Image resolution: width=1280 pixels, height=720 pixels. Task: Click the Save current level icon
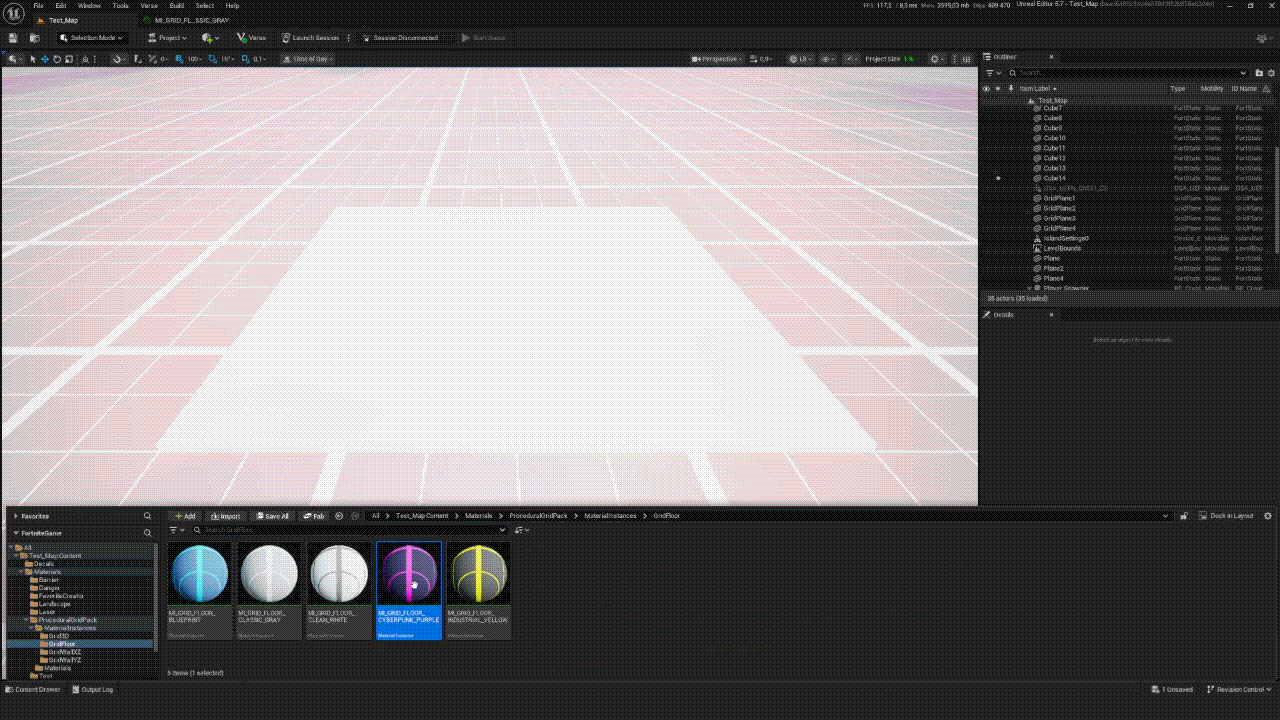coord(13,38)
